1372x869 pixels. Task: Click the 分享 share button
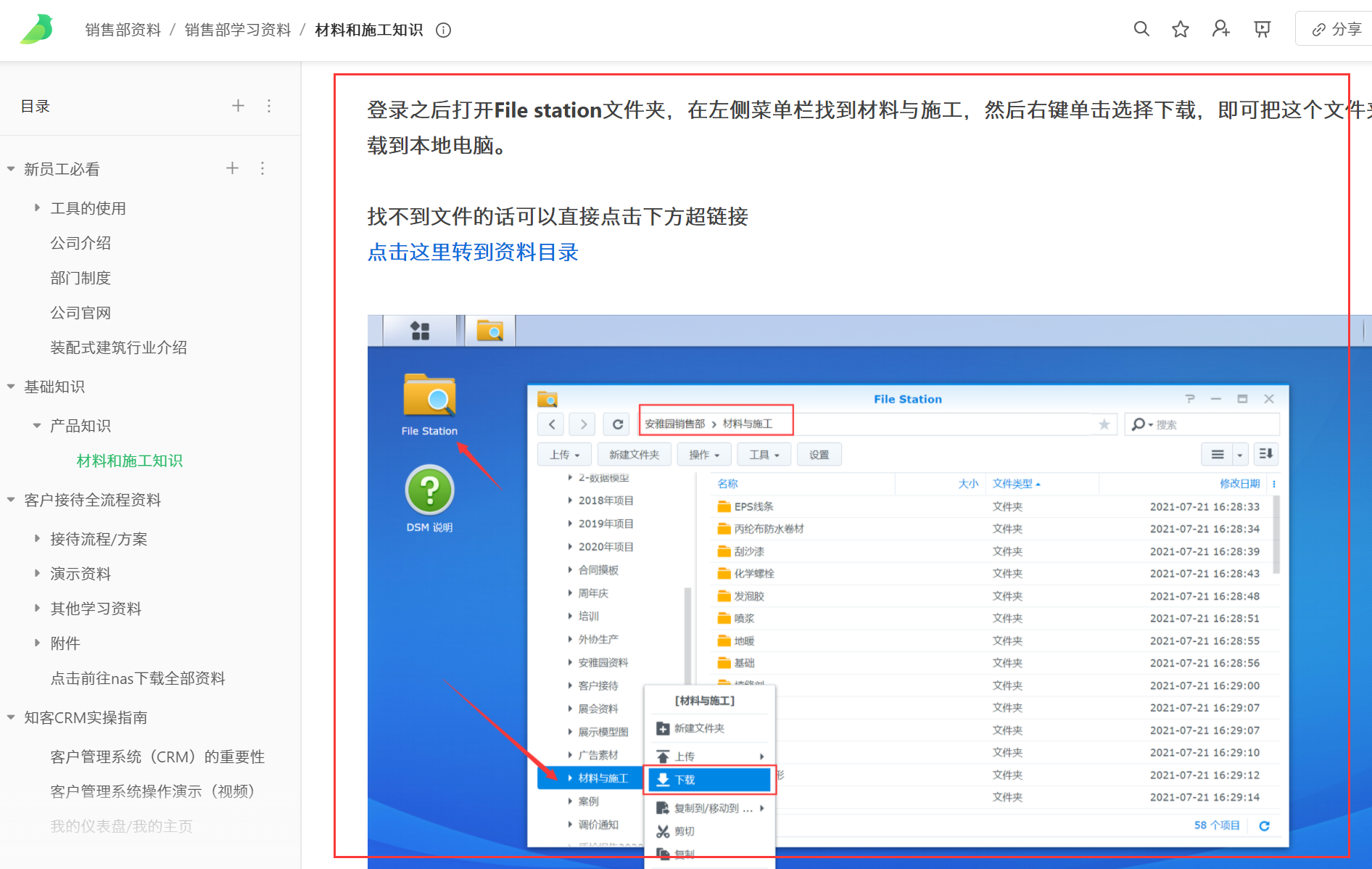click(1336, 29)
